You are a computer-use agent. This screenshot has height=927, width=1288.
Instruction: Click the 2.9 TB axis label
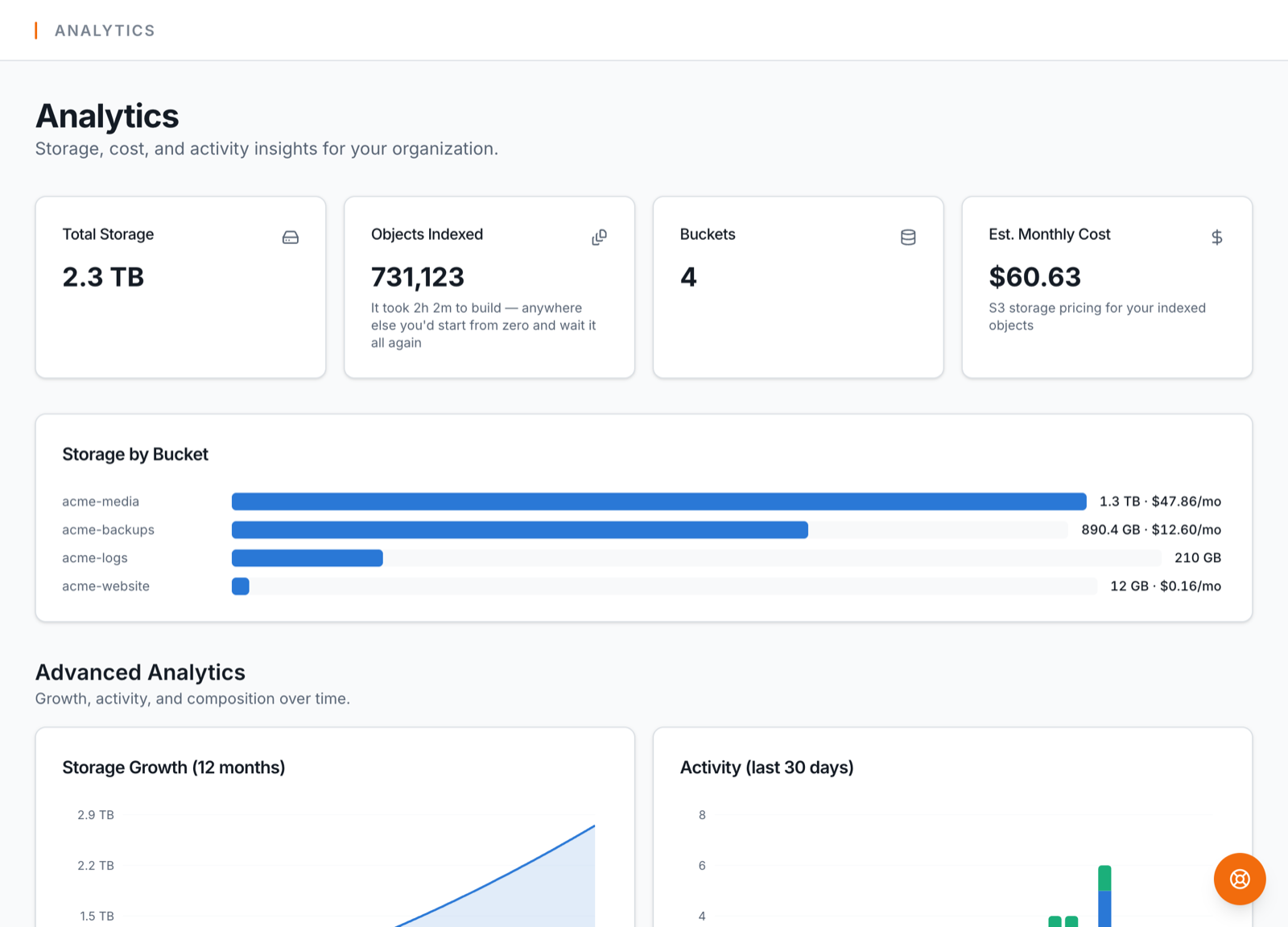point(96,815)
